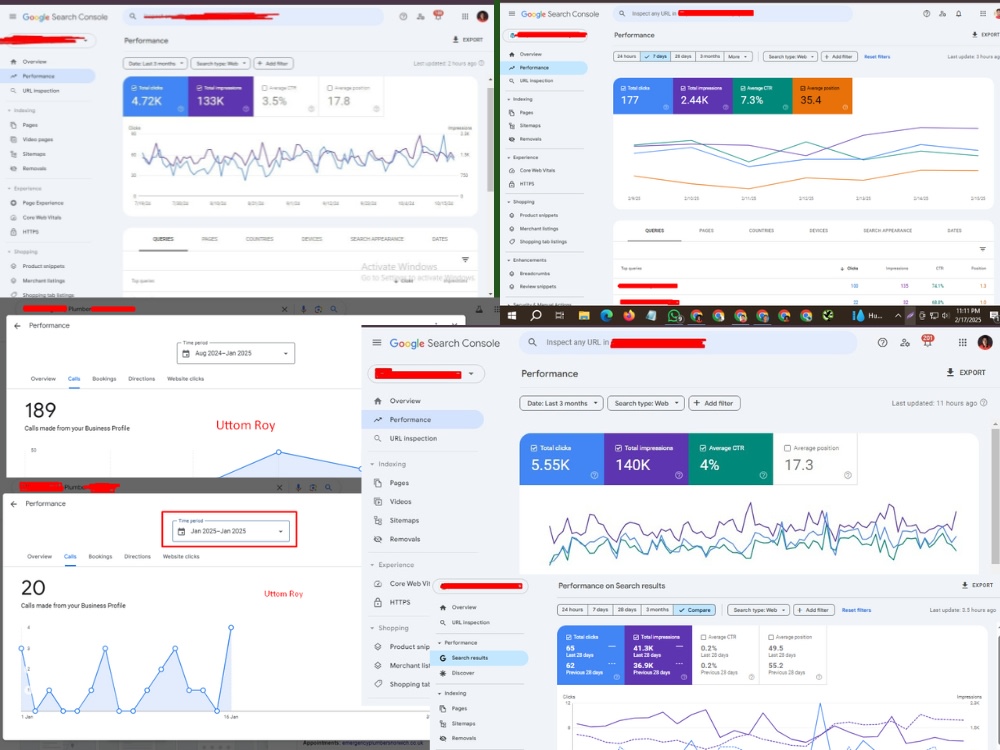Enable Average position checkbox on the 49.5 compare card

click(x=771, y=637)
